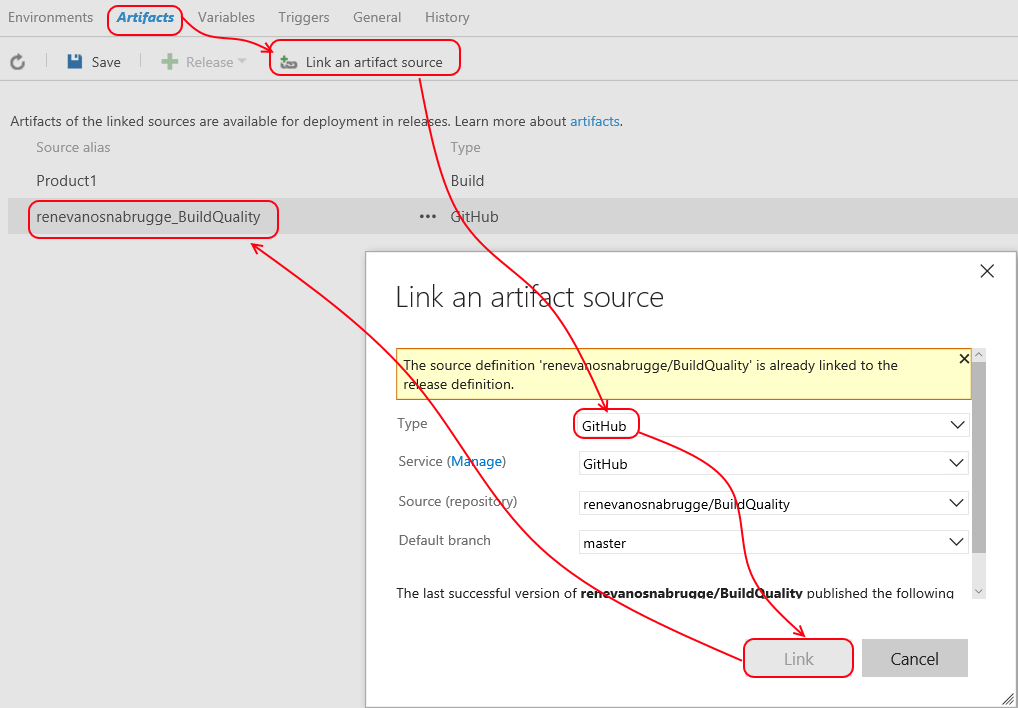
Task: Open the Triggers tab
Action: click(304, 17)
